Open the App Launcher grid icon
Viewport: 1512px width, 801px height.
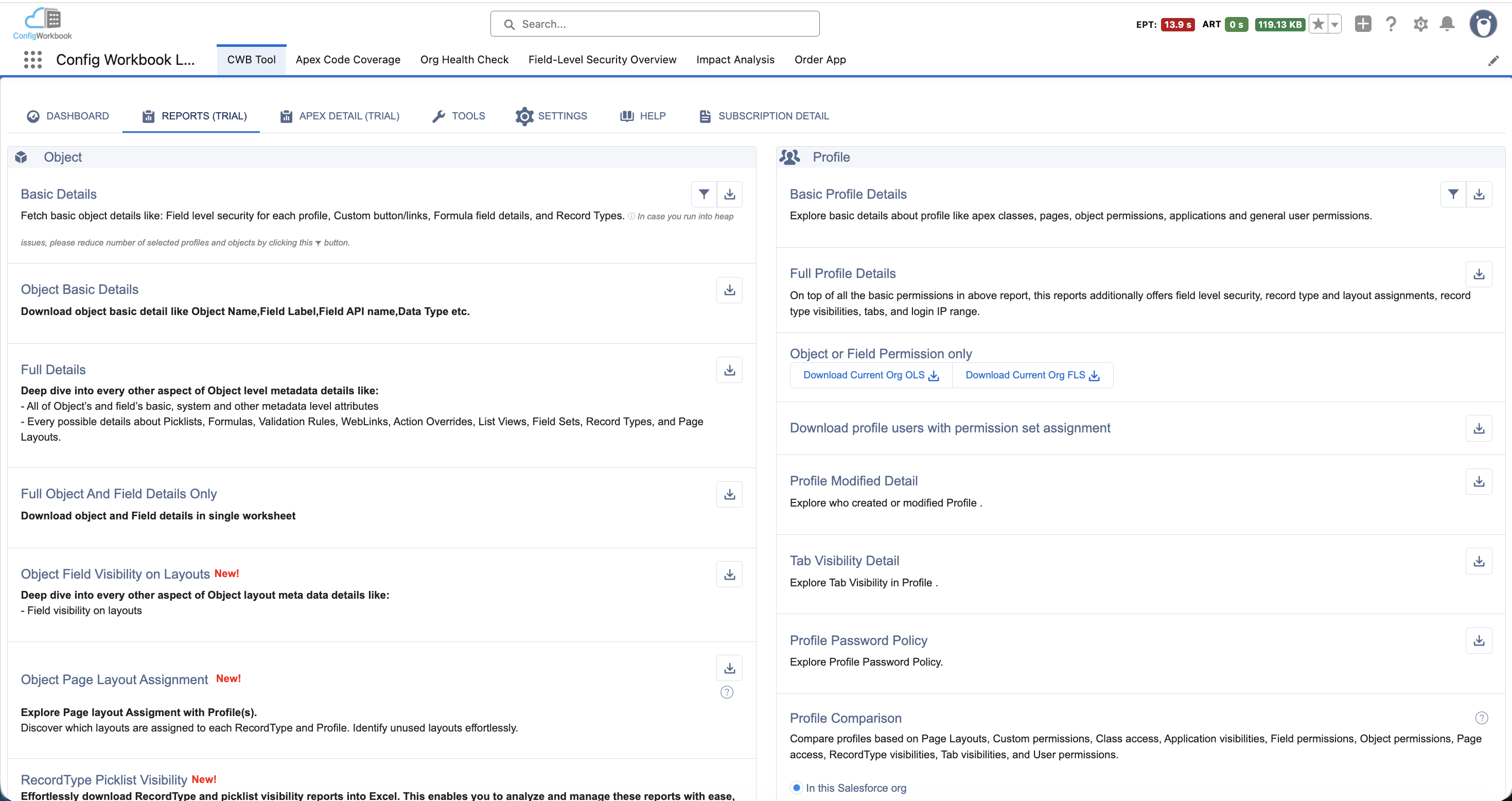(x=33, y=60)
